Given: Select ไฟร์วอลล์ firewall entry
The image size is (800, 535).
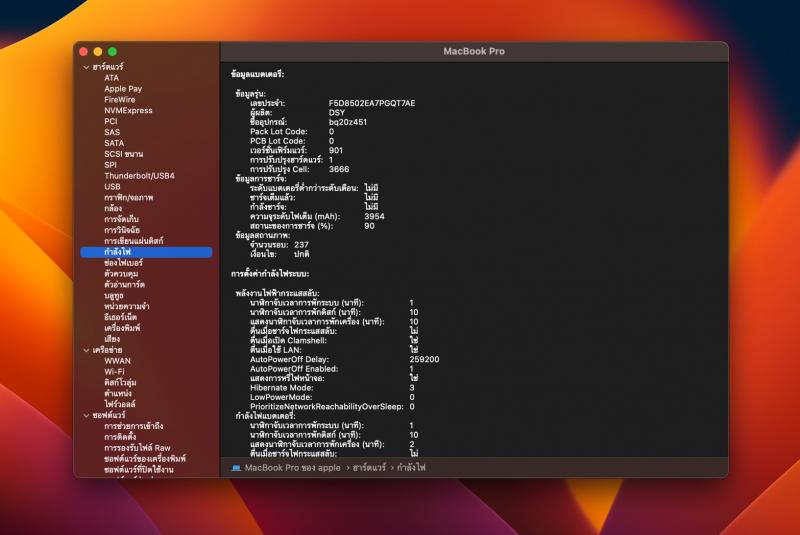Looking at the screenshot, I should tap(120, 404).
